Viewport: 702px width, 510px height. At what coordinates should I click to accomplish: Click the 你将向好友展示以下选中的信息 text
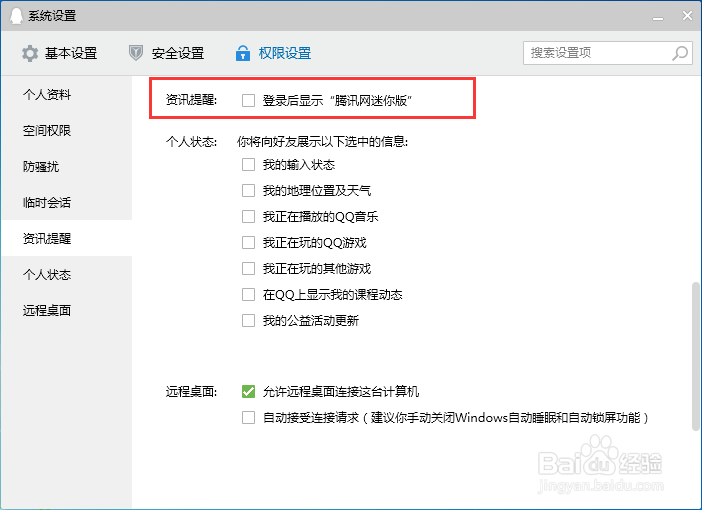pyautogui.click(x=322, y=142)
